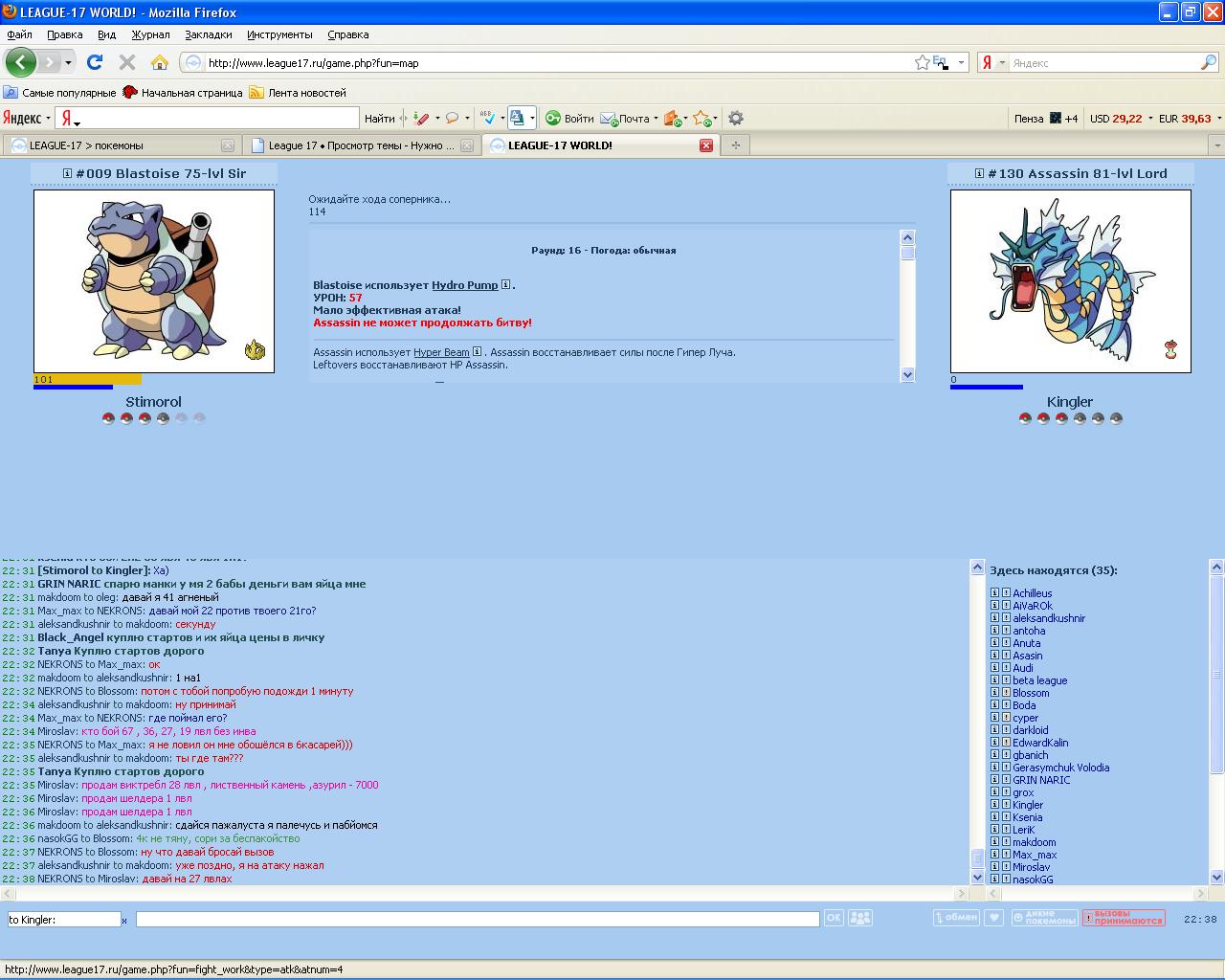Select user 'Miroslav' in the user list
Viewport: 1225px width, 980px height.
(1031, 867)
